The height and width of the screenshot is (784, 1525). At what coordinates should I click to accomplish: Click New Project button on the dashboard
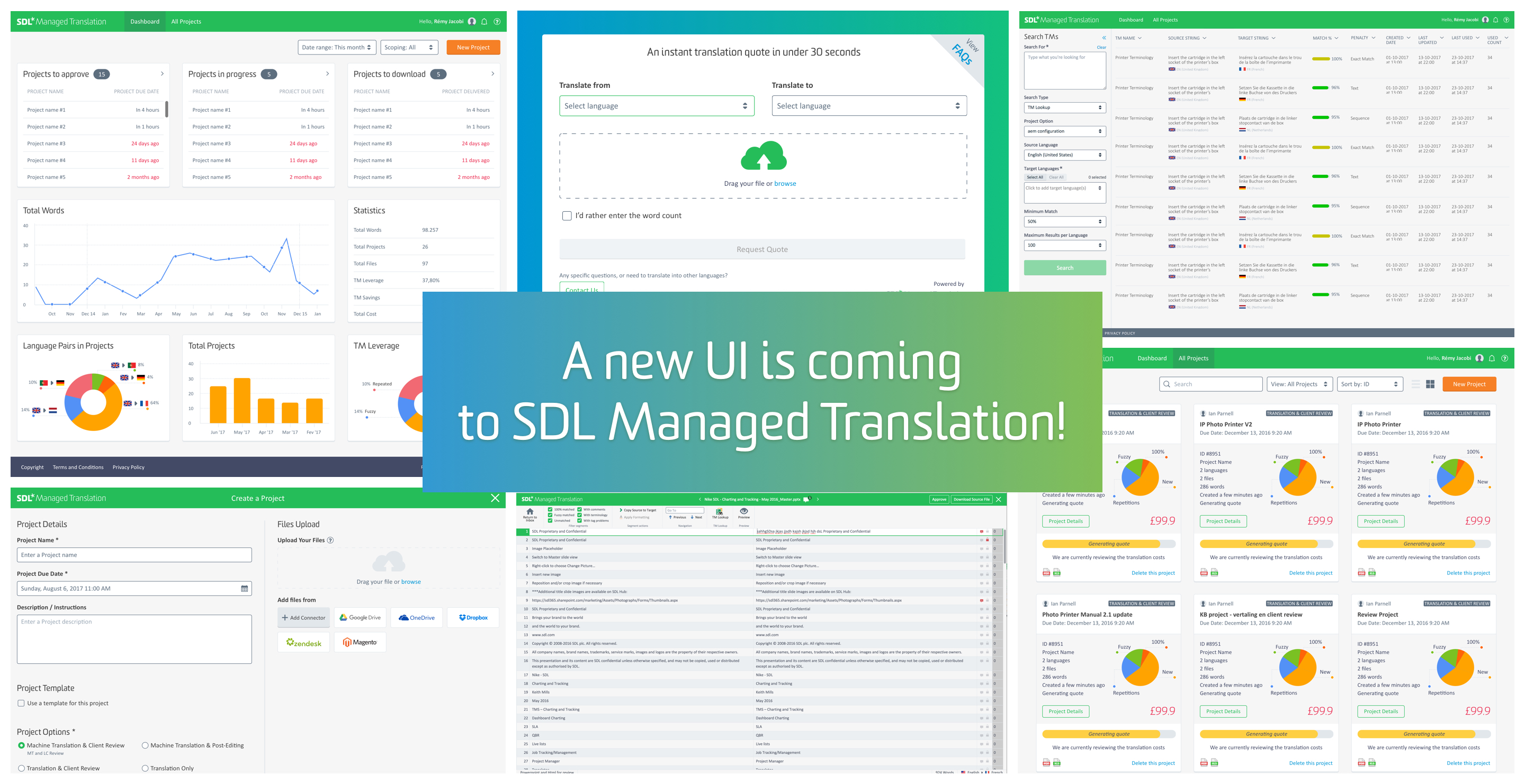tap(473, 47)
